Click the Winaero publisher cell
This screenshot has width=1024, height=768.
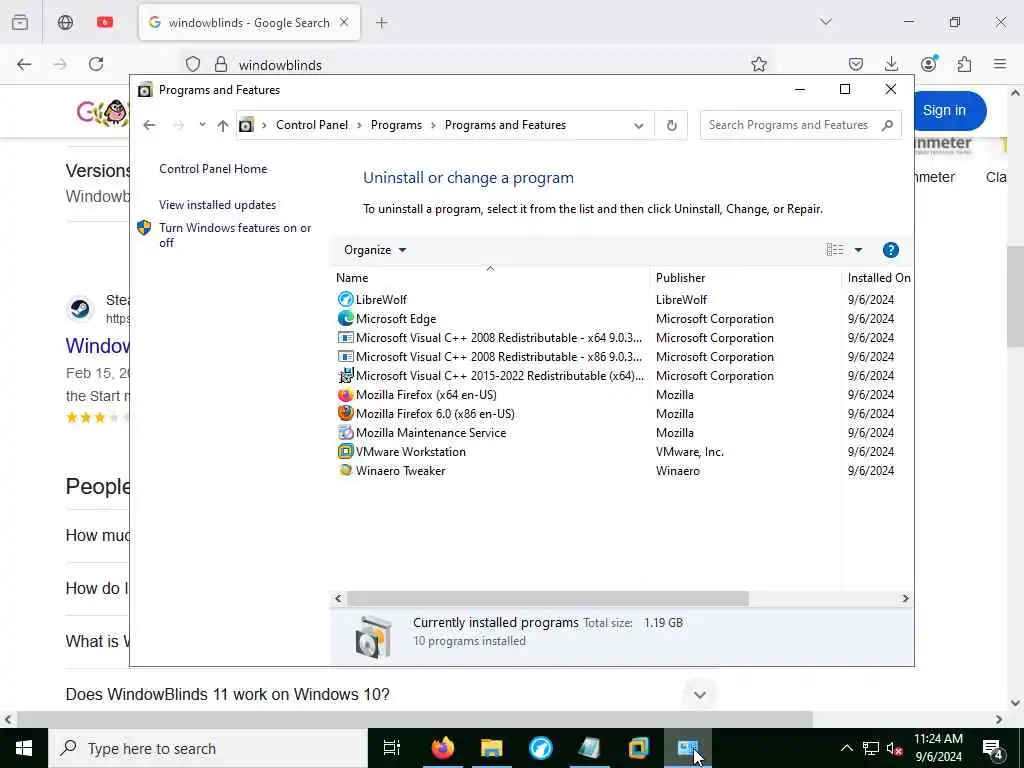tap(677, 470)
